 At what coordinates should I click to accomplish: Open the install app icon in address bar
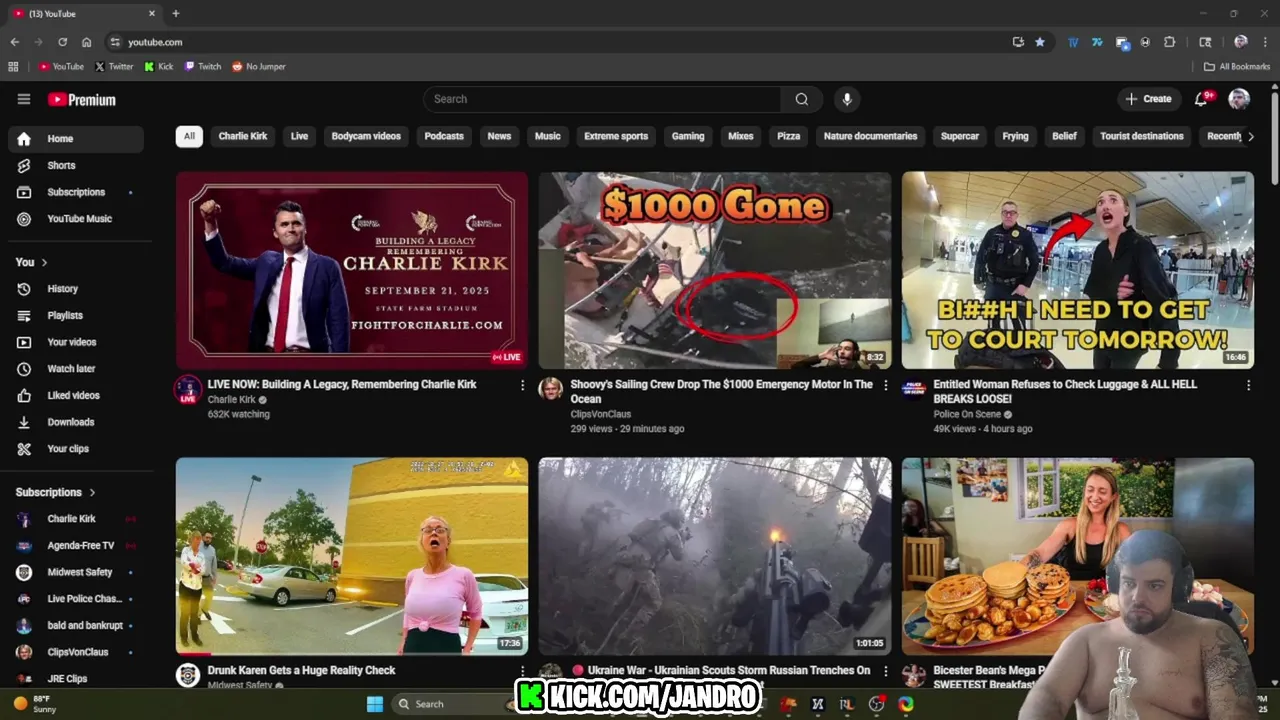(x=1018, y=42)
